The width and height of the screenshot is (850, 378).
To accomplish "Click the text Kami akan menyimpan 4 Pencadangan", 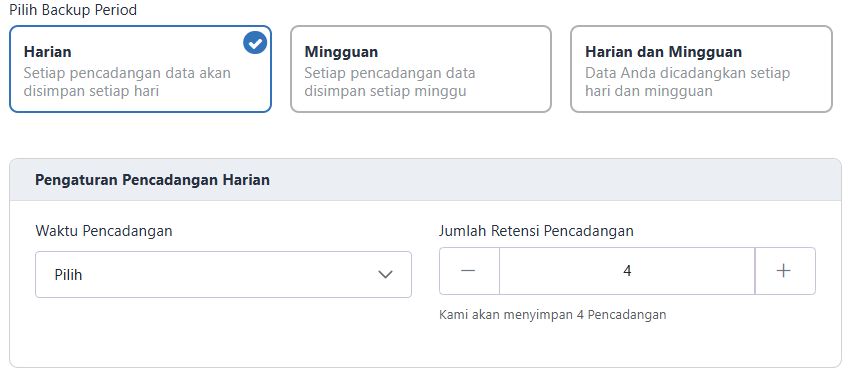I will tap(552, 315).
